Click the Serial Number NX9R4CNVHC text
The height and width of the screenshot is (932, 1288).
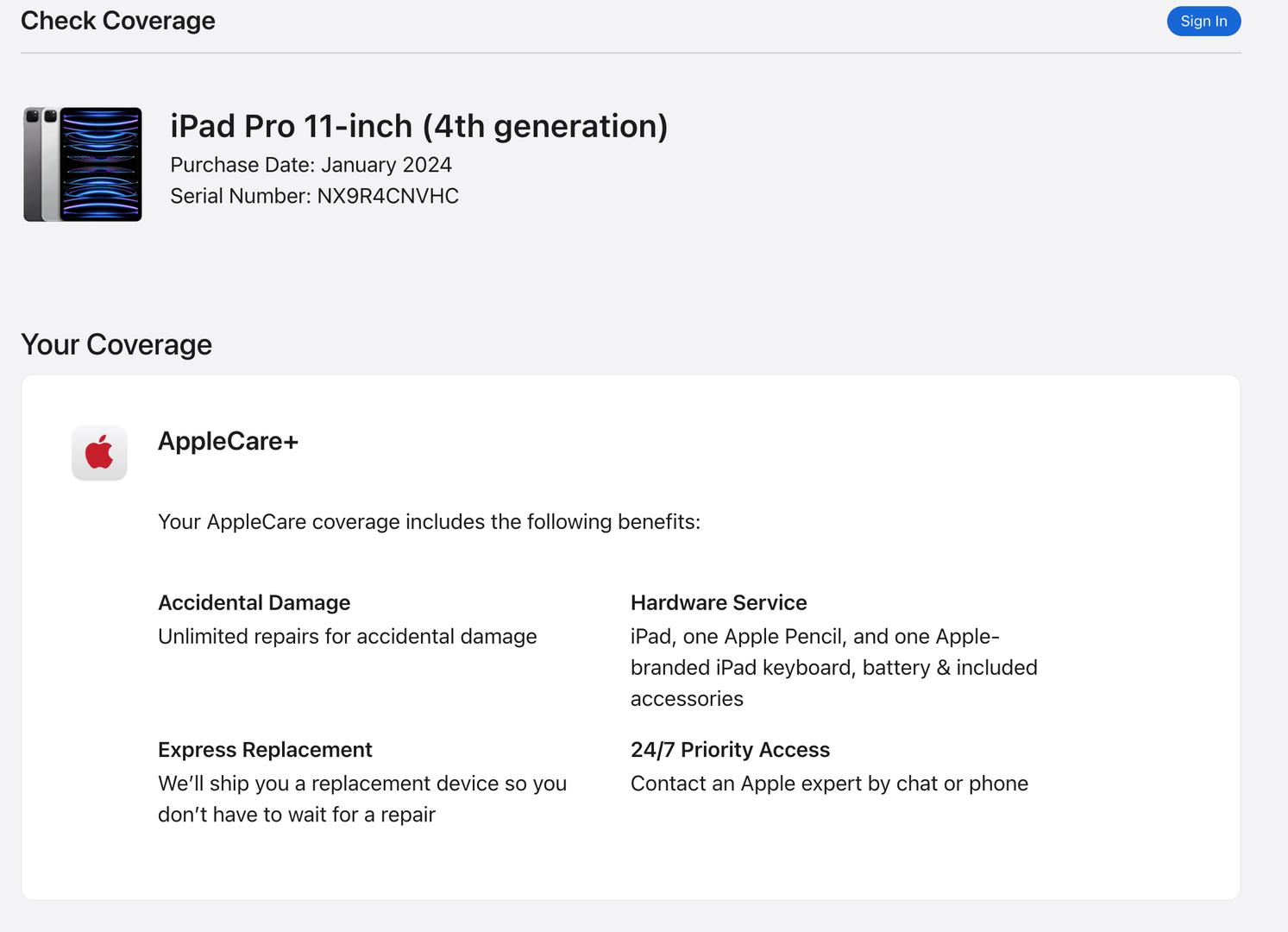click(314, 196)
